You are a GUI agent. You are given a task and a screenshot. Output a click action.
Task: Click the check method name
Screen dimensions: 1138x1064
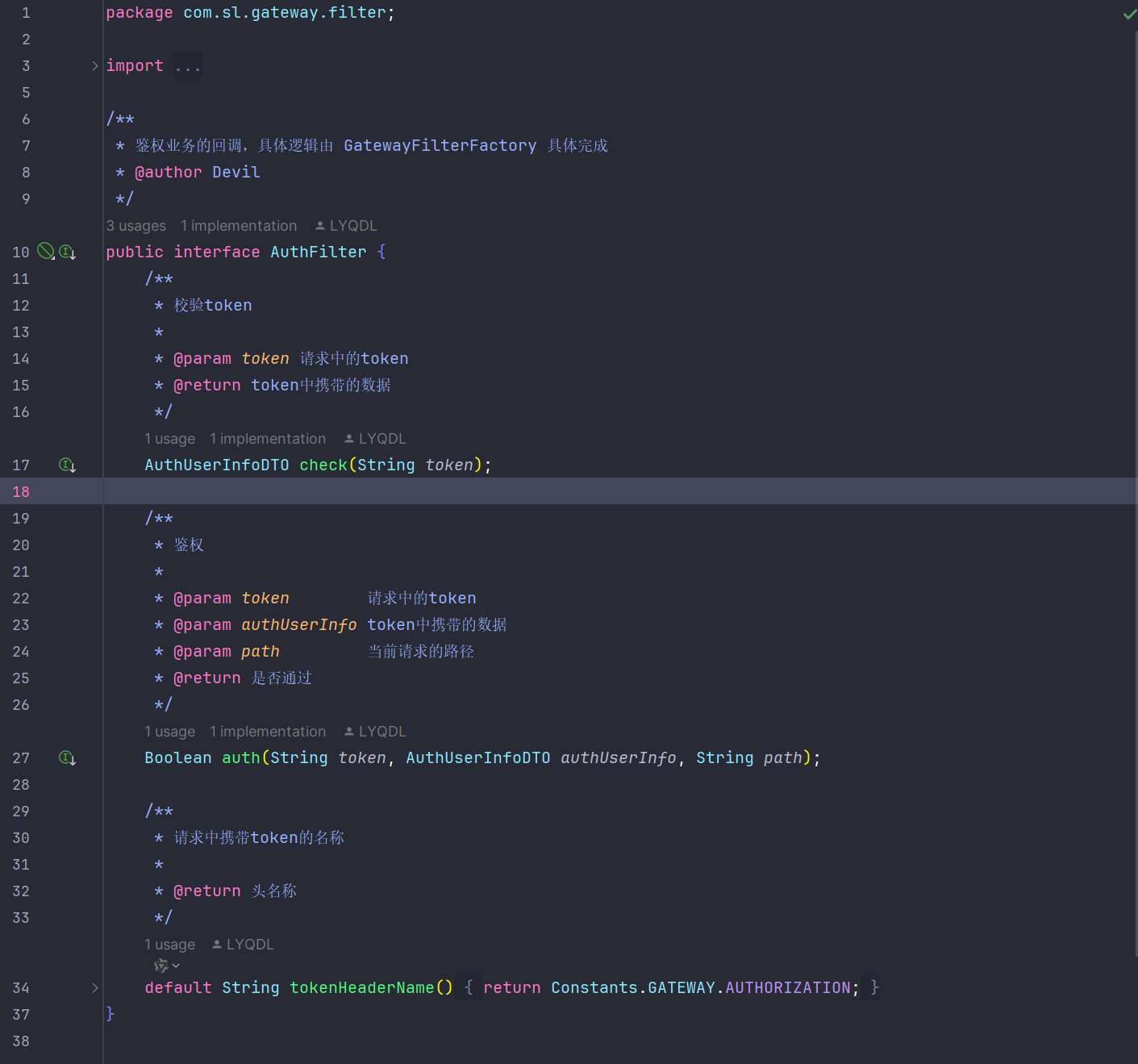(x=323, y=465)
